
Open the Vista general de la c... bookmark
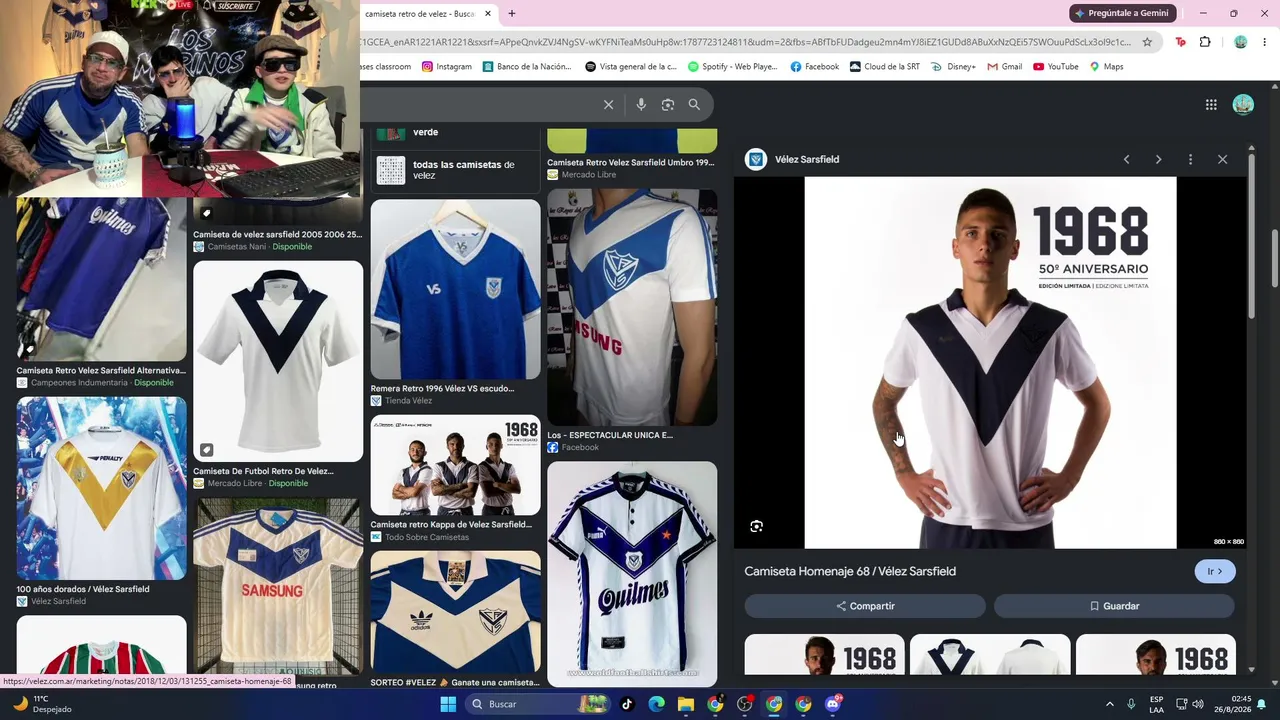point(631,67)
